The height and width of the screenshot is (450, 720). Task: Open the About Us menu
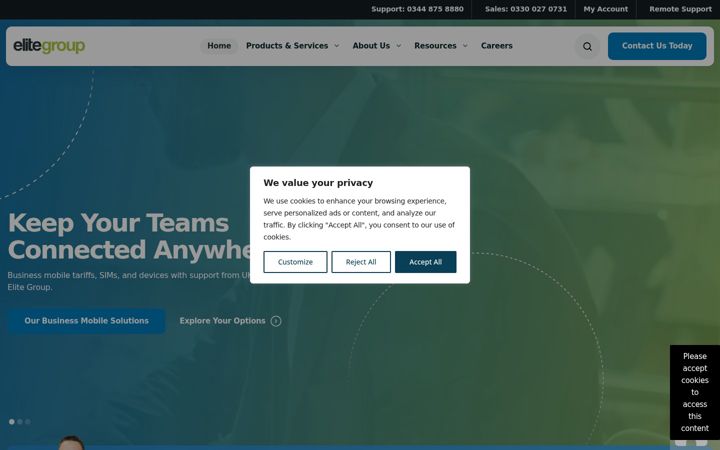pyautogui.click(x=371, y=46)
